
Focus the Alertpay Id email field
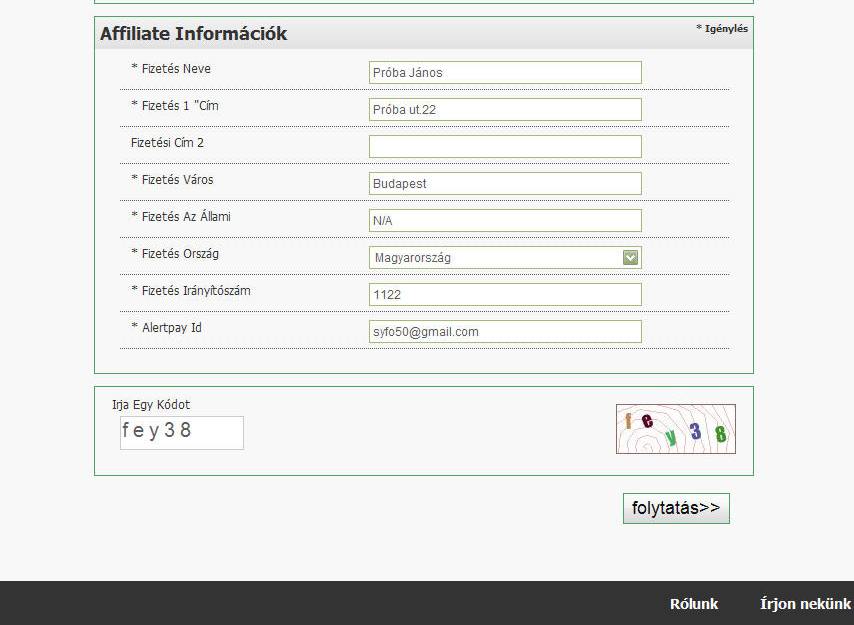pyautogui.click(x=505, y=331)
